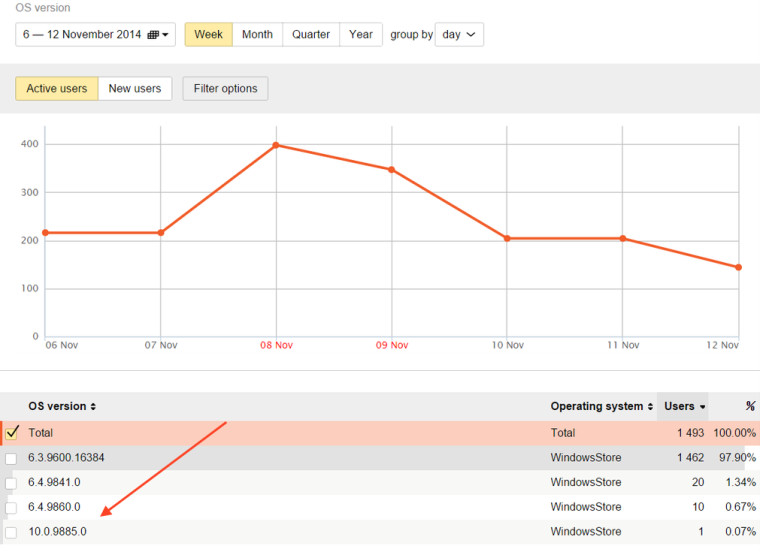Select the Week period tab
This screenshot has height=552, width=760.
point(208,35)
